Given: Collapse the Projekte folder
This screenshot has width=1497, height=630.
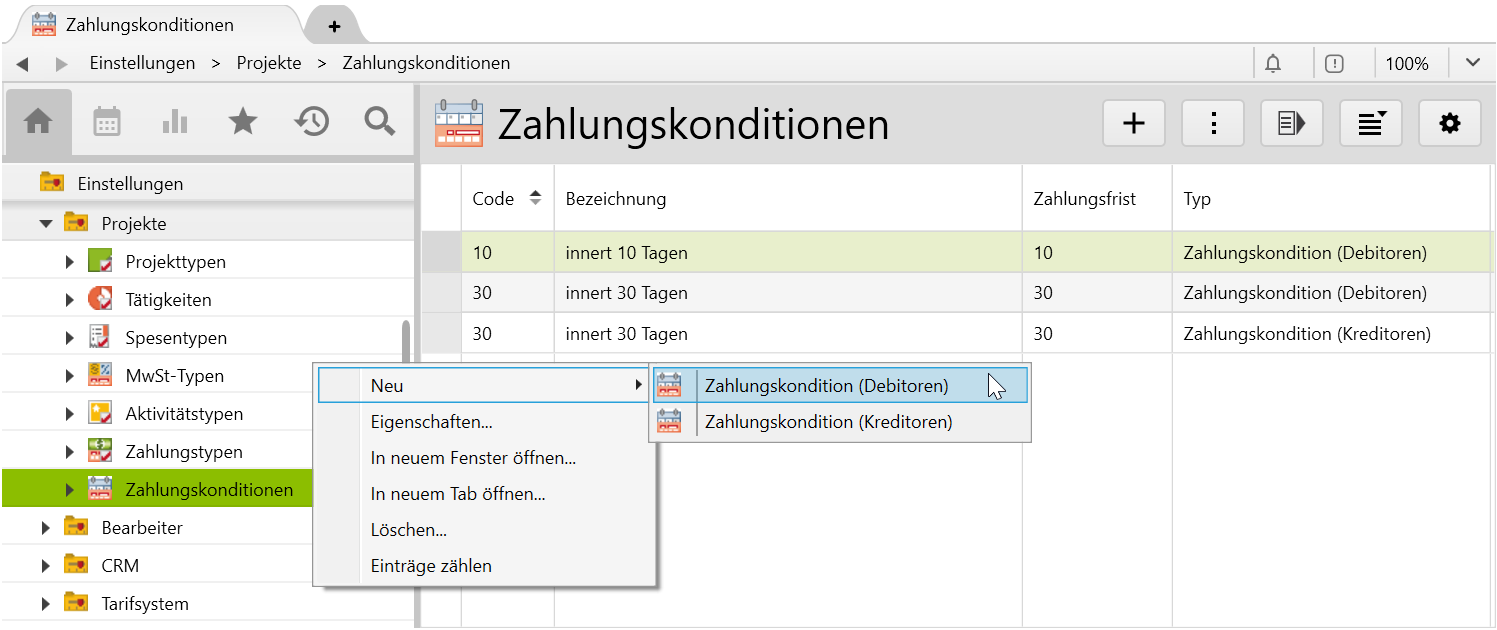Looking at the screenshot, I should coord(46,224).
